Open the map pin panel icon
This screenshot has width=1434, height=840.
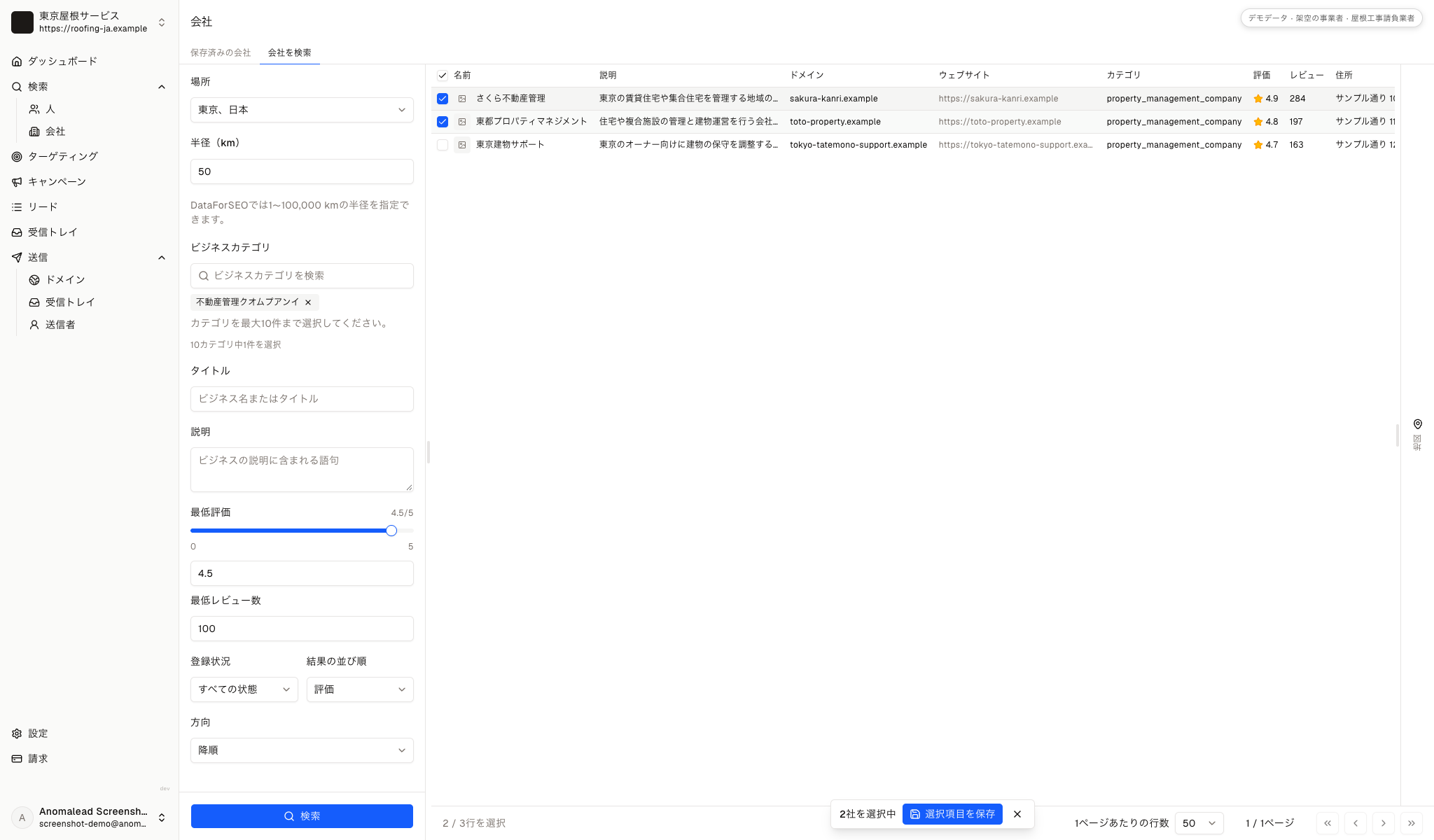pos(1417,424)
